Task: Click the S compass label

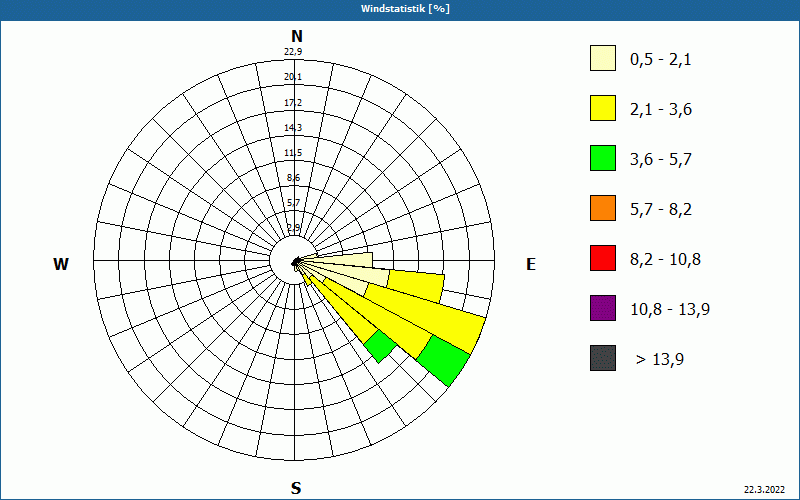Action: click(296, 489)
